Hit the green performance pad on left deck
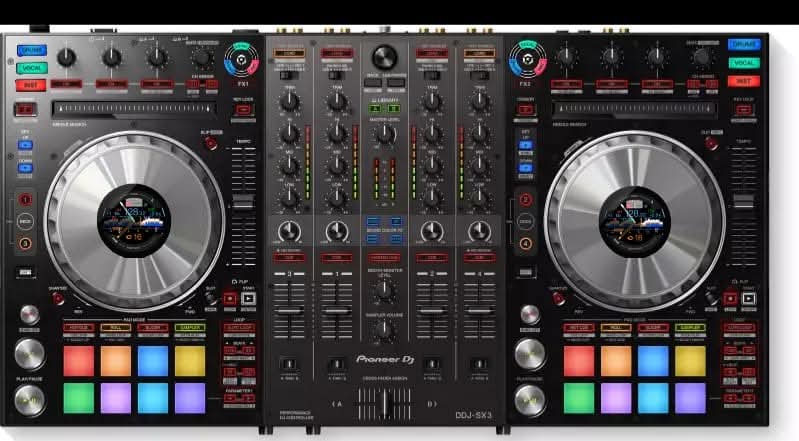Screen dimensions: 799x441 coord(78,397)
